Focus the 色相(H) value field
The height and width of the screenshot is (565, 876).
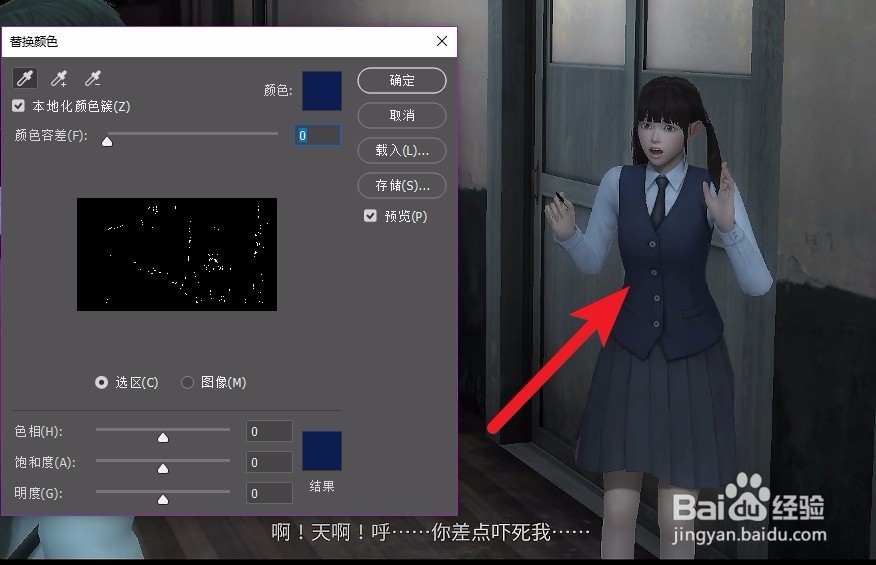[x=269, y=431]
